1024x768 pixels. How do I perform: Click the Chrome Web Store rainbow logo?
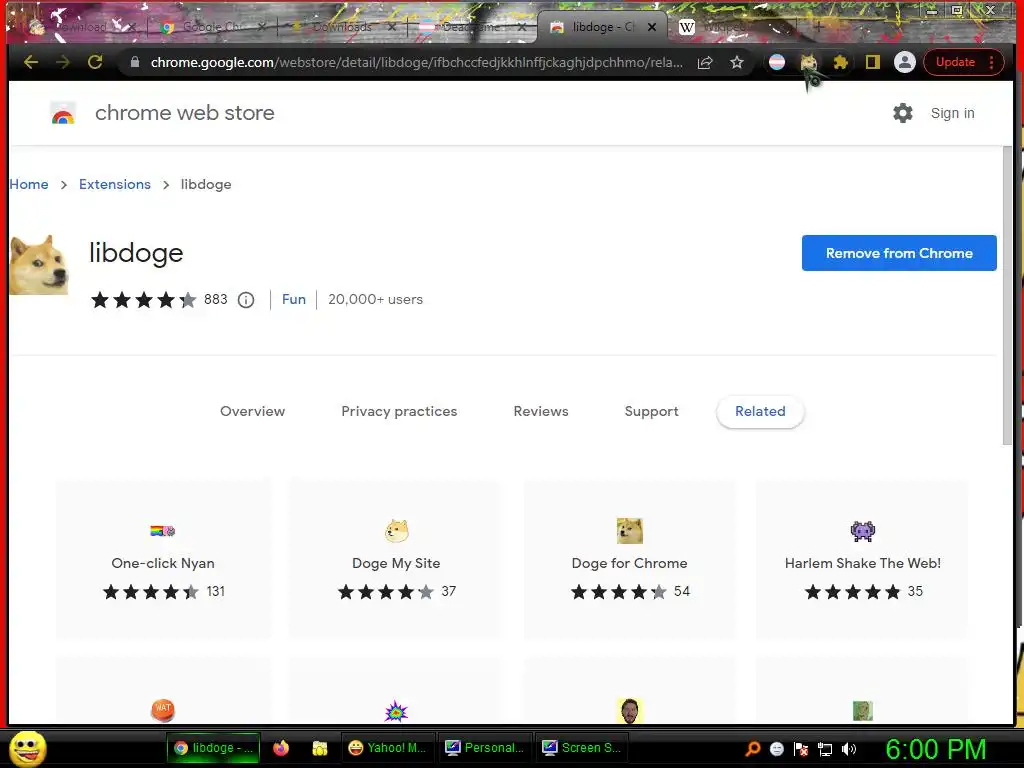pyautogui.click(x=63, y=114)
